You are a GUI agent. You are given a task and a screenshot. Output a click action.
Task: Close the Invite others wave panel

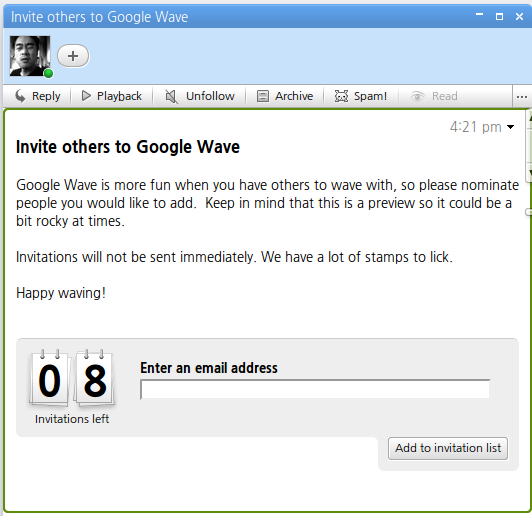click(519, 16)
